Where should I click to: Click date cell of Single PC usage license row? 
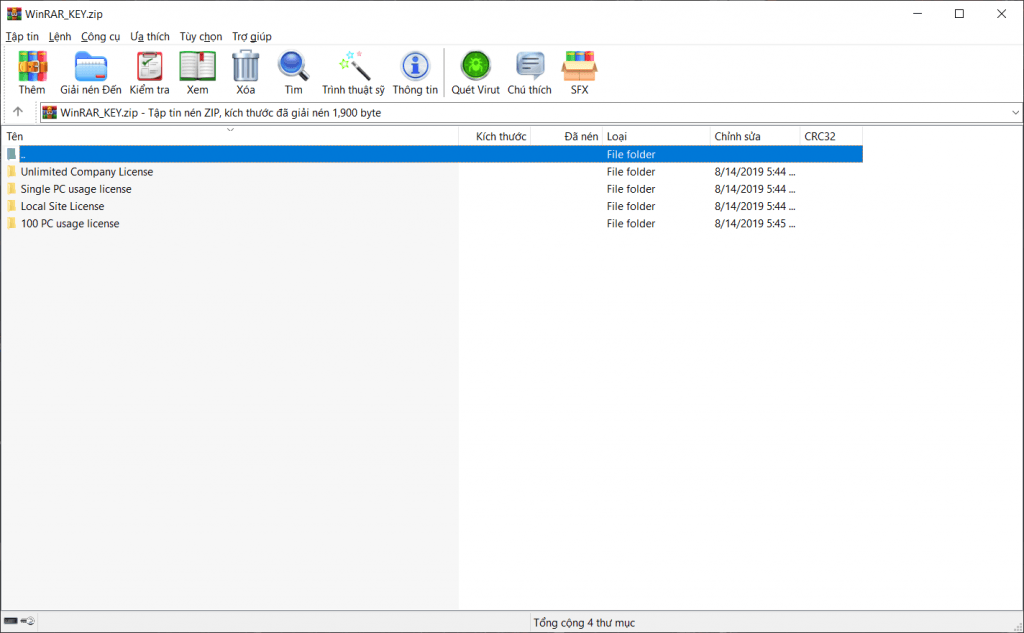pos(754,189)
